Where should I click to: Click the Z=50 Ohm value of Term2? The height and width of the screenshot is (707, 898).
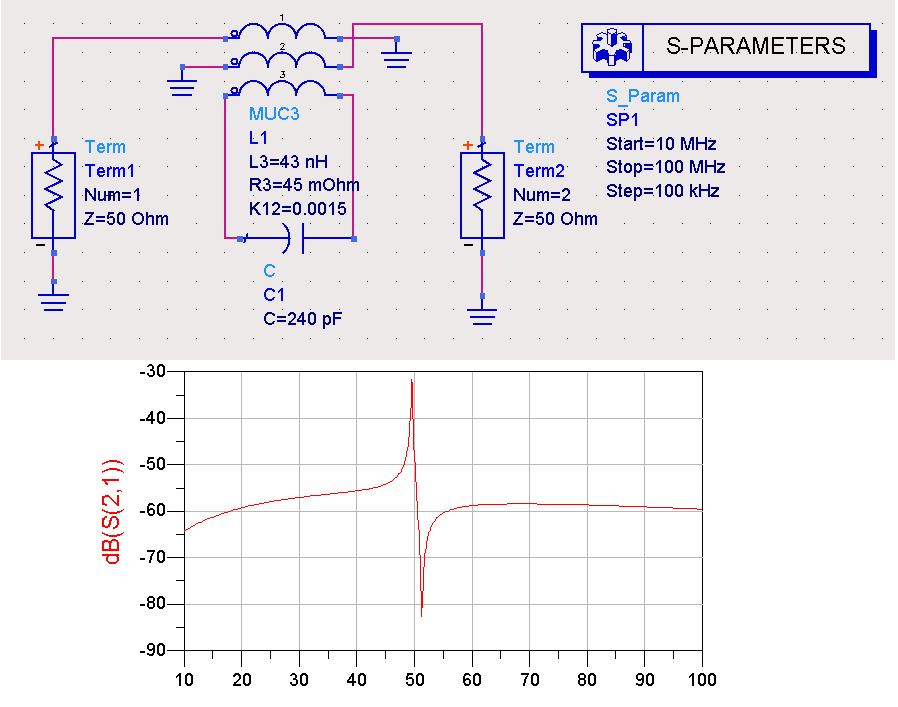coord(555,219)
